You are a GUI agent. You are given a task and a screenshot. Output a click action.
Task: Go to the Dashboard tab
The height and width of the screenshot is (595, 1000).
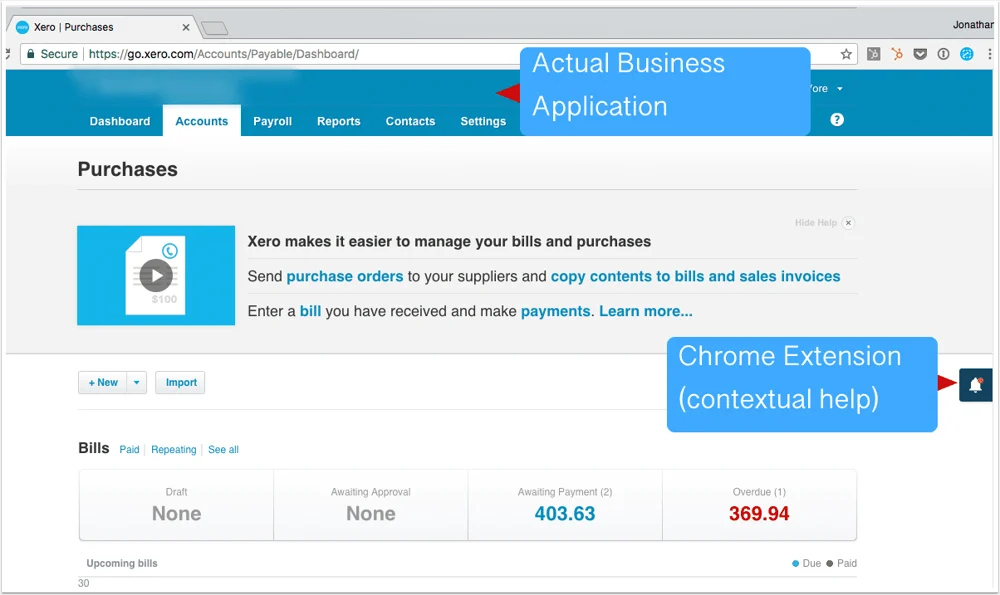(x=120, y=121)
